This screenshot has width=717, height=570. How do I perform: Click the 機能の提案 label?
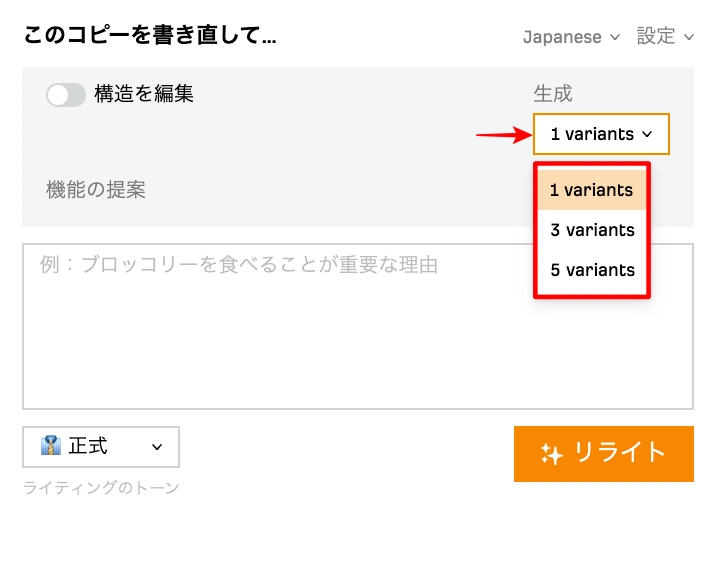[x=96, y=190]
